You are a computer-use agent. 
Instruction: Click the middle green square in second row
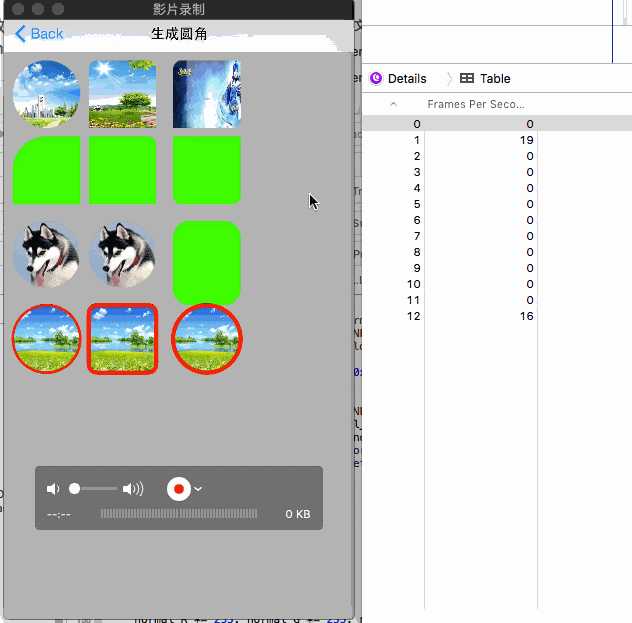[x=123, y=170]
